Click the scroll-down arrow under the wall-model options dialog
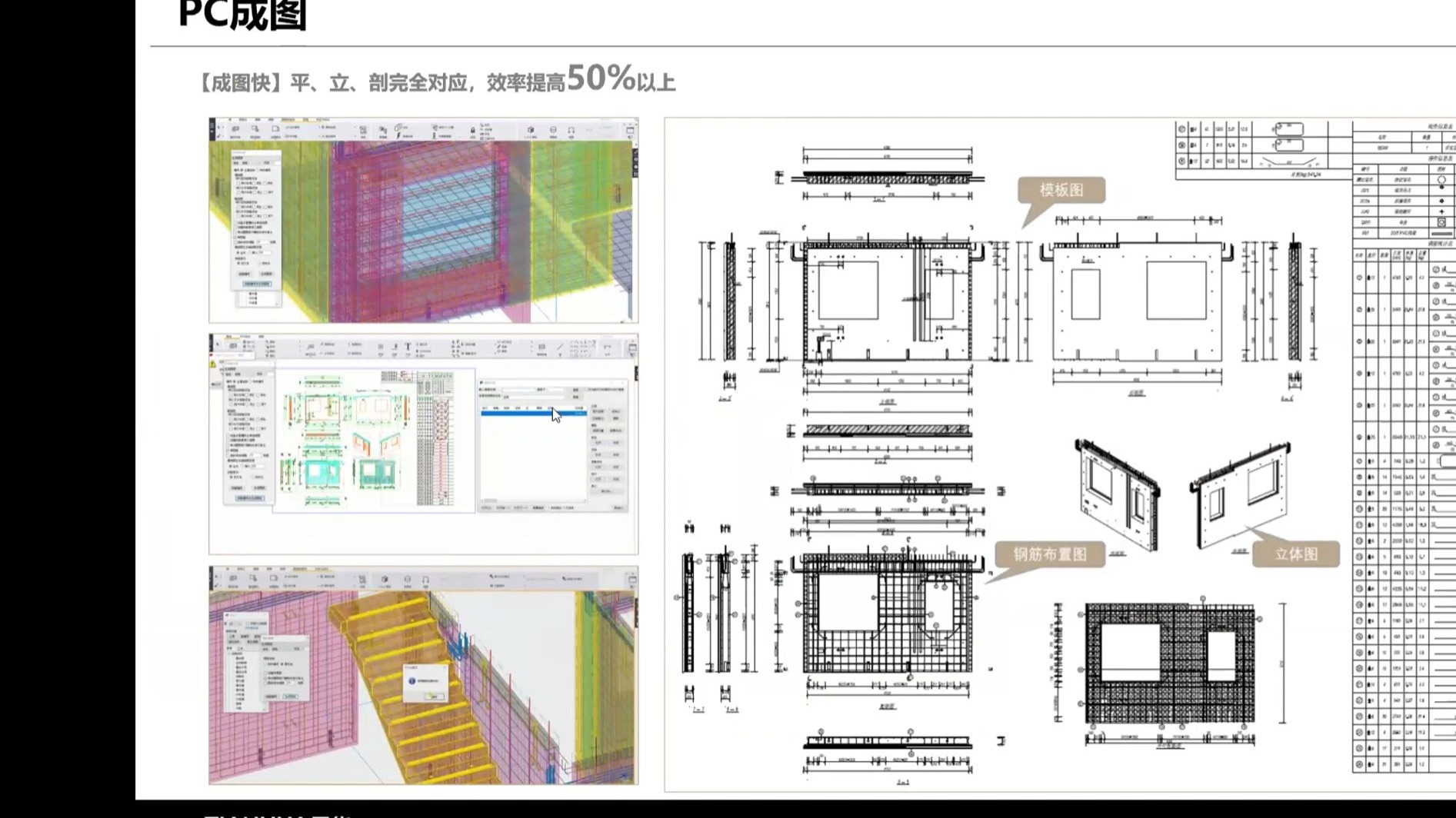1456x818 pixels. point(277,304)
